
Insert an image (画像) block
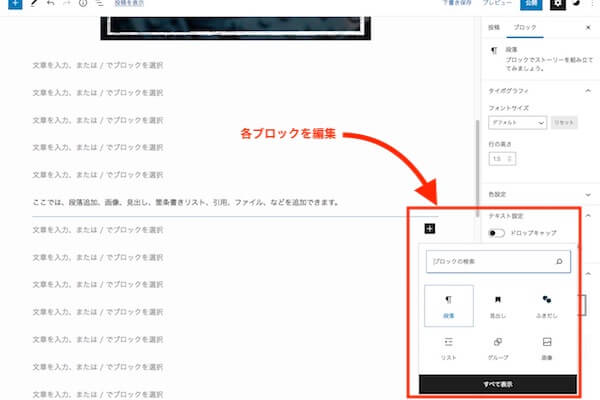[x=547, y=348]
